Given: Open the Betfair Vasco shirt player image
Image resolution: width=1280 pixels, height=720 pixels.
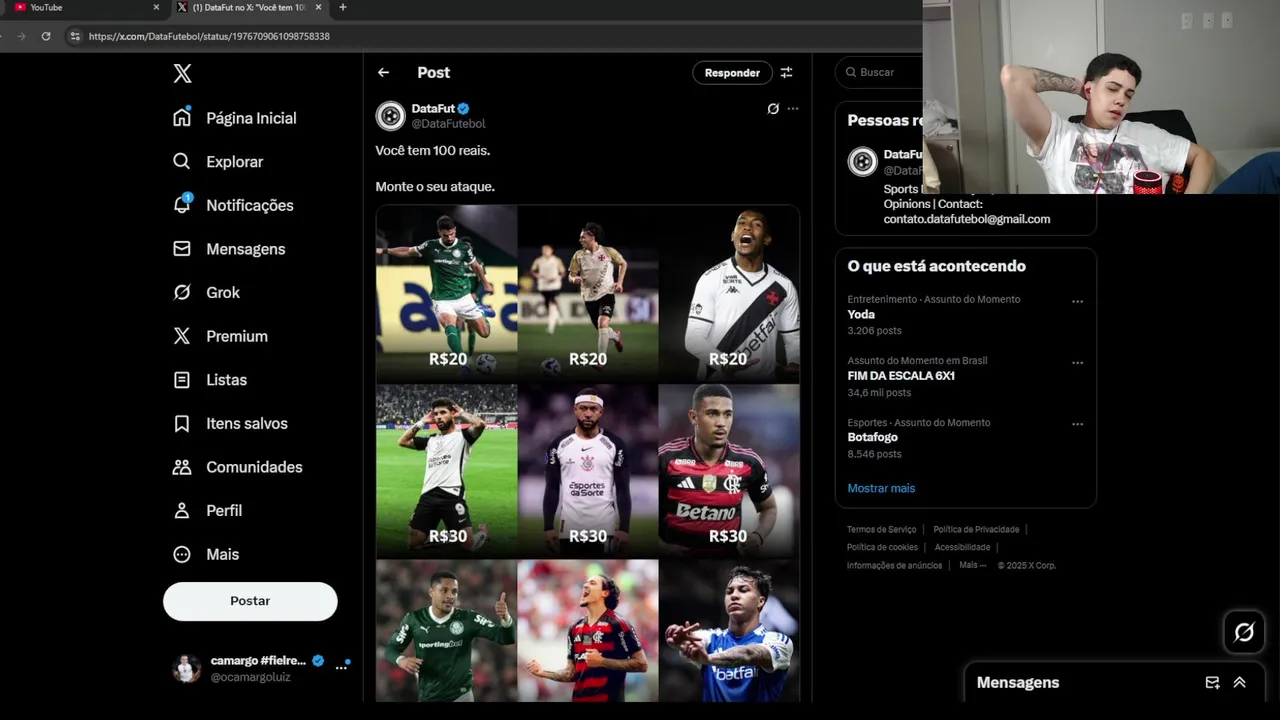Looking at the screenshot, I should tap(729, 293).
